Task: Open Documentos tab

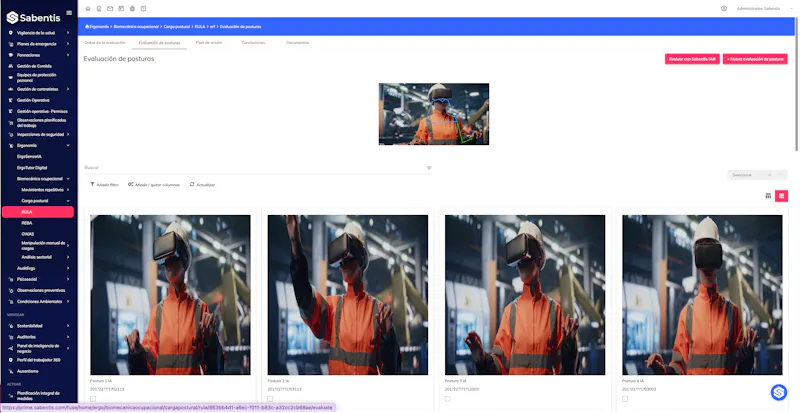Action: coord(297,43)
